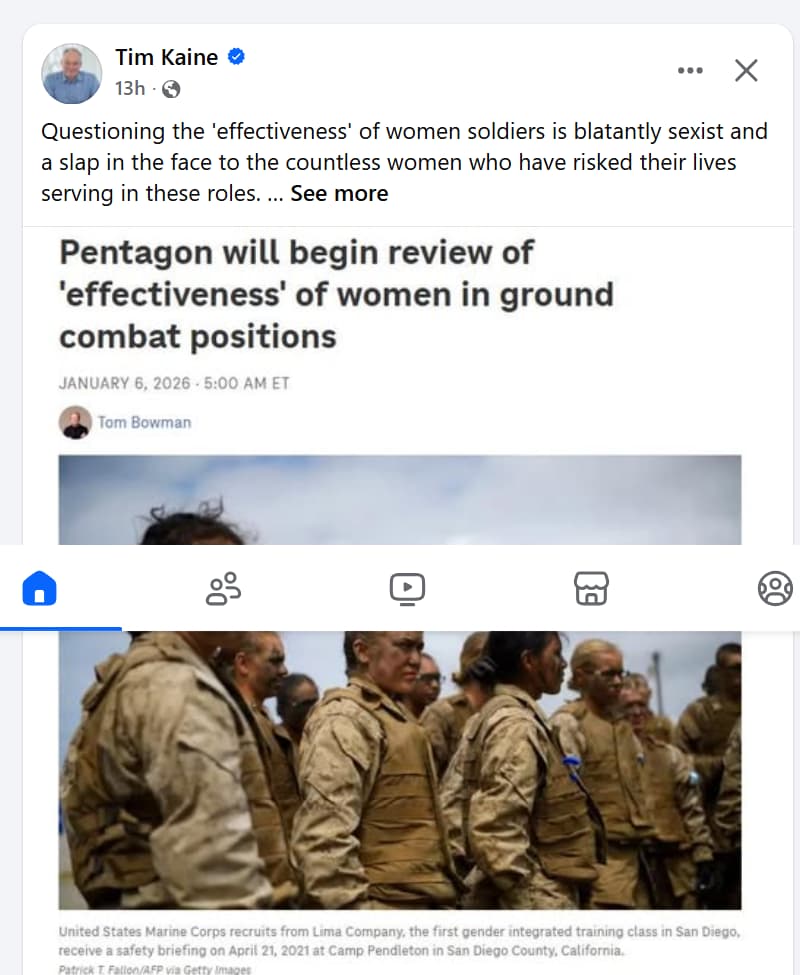Click the photo caption about Lima Company
This screenshot has height=975, width=800.
399,941
